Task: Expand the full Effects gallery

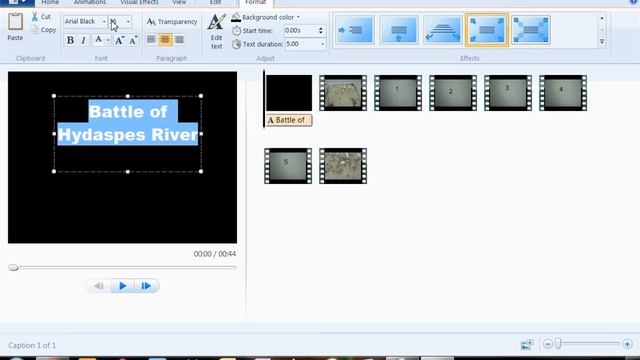Action: click(602, 42)
